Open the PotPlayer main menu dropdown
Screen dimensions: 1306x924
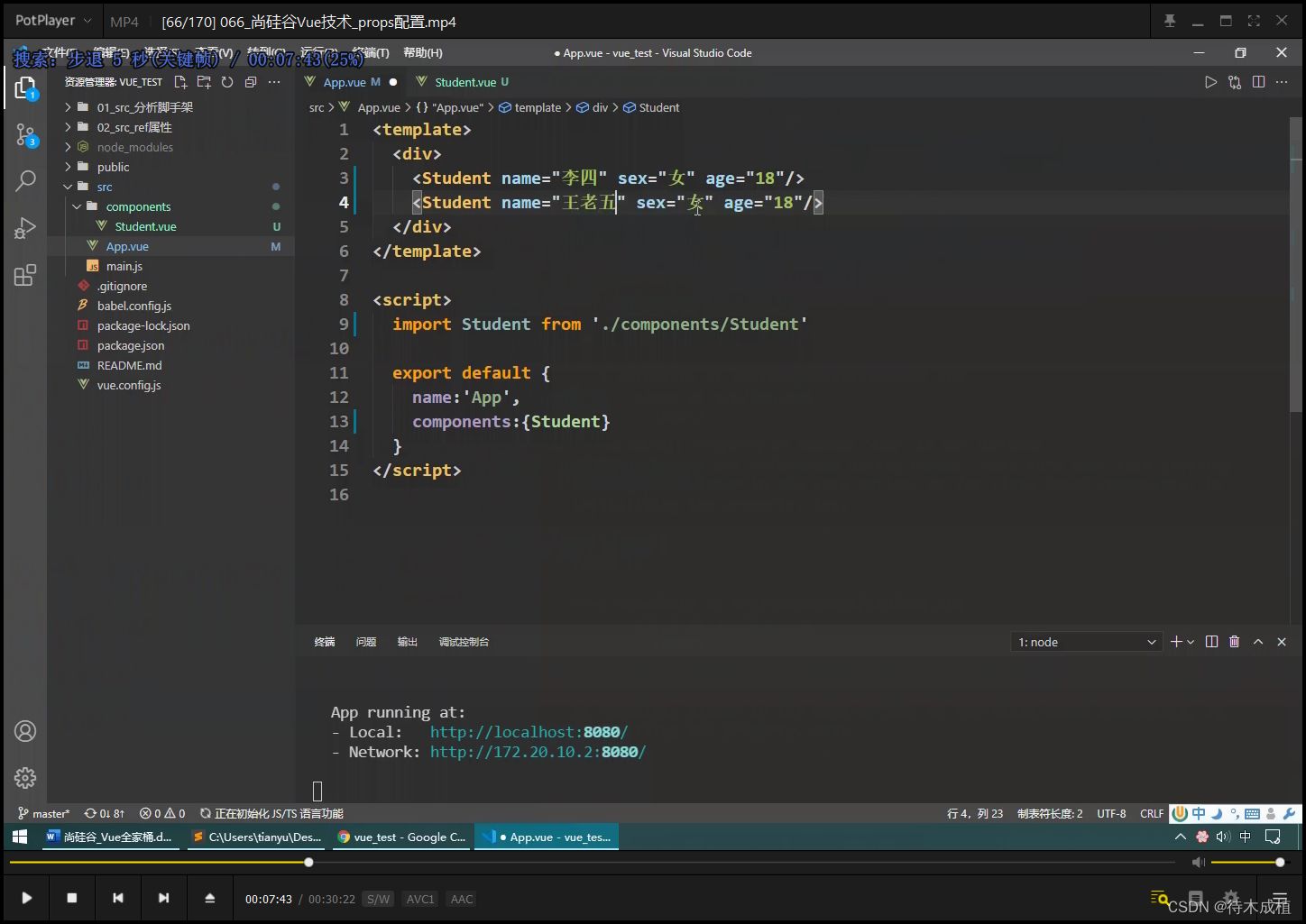pyautogui.click(x=53, y=21)
